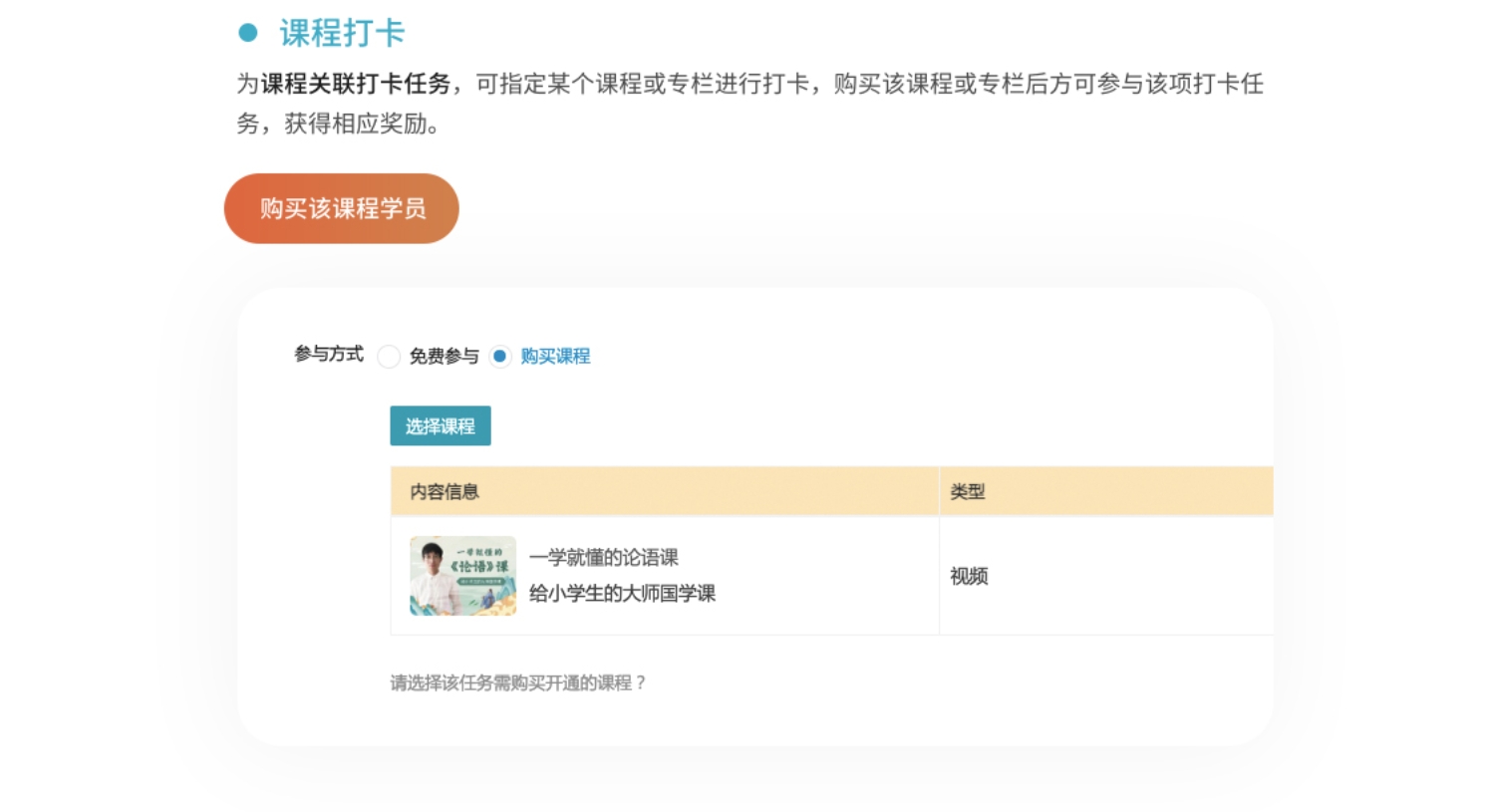1488x812 pixels.
Task: Click the 类型 column header
Action: (x=967, y=491)
